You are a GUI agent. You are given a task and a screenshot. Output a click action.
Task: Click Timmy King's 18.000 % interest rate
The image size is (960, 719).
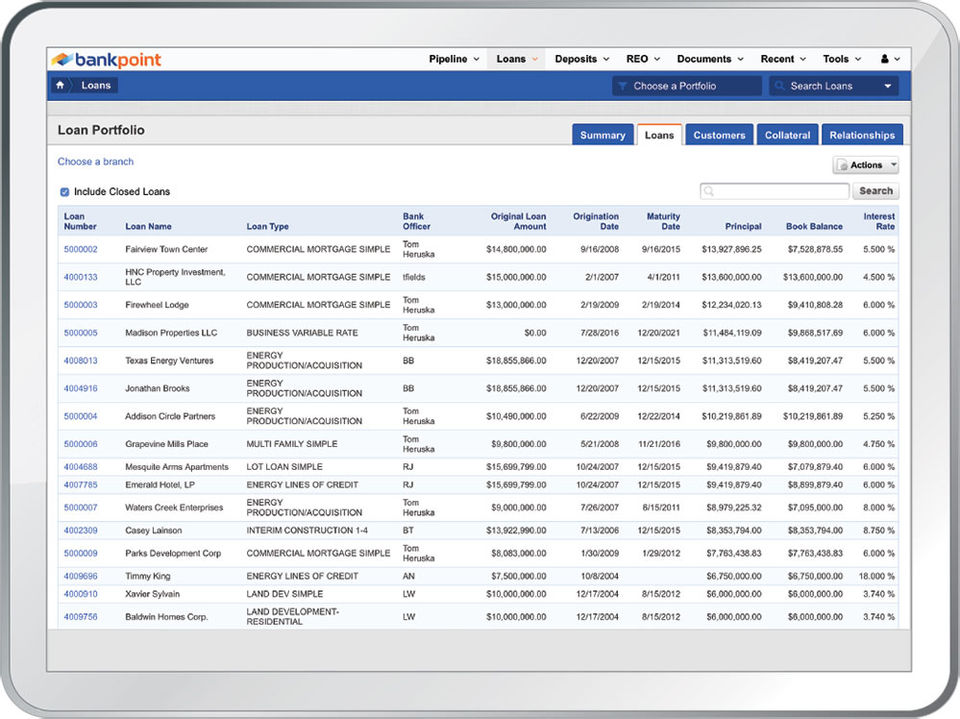click(876, 576)
